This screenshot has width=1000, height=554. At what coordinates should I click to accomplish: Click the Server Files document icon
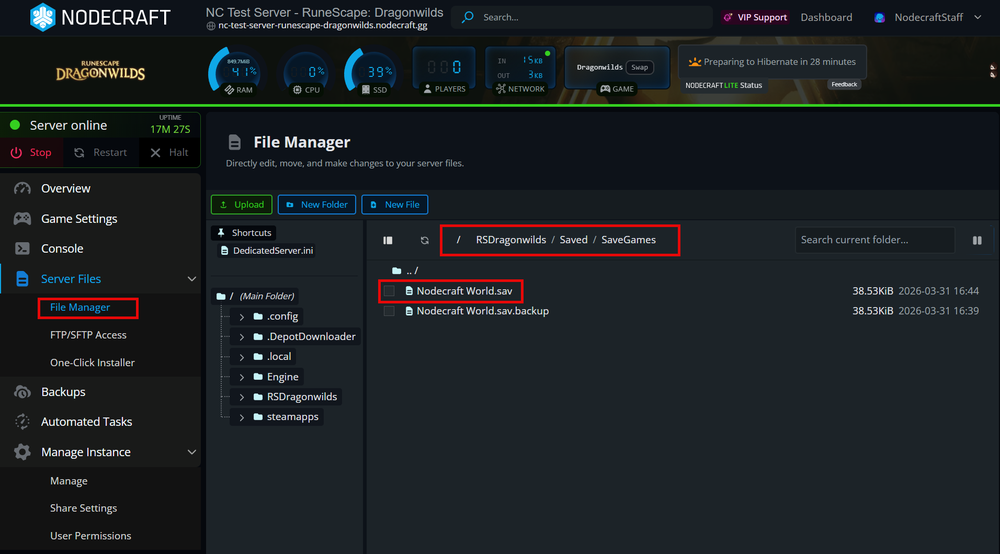tap(22, 279)
